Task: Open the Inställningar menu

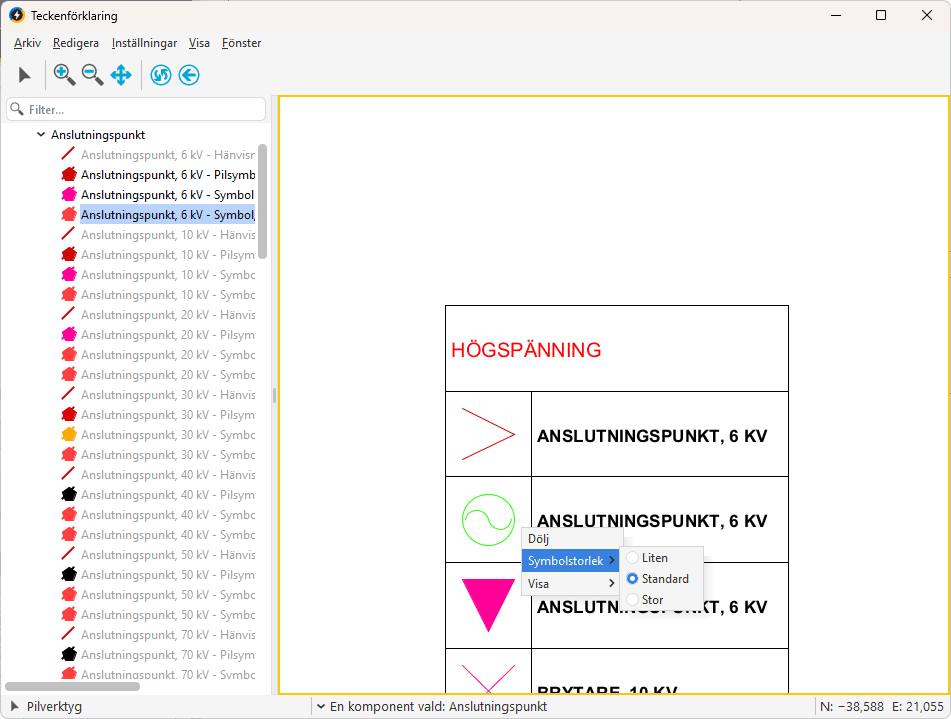Action: point(144,43)
